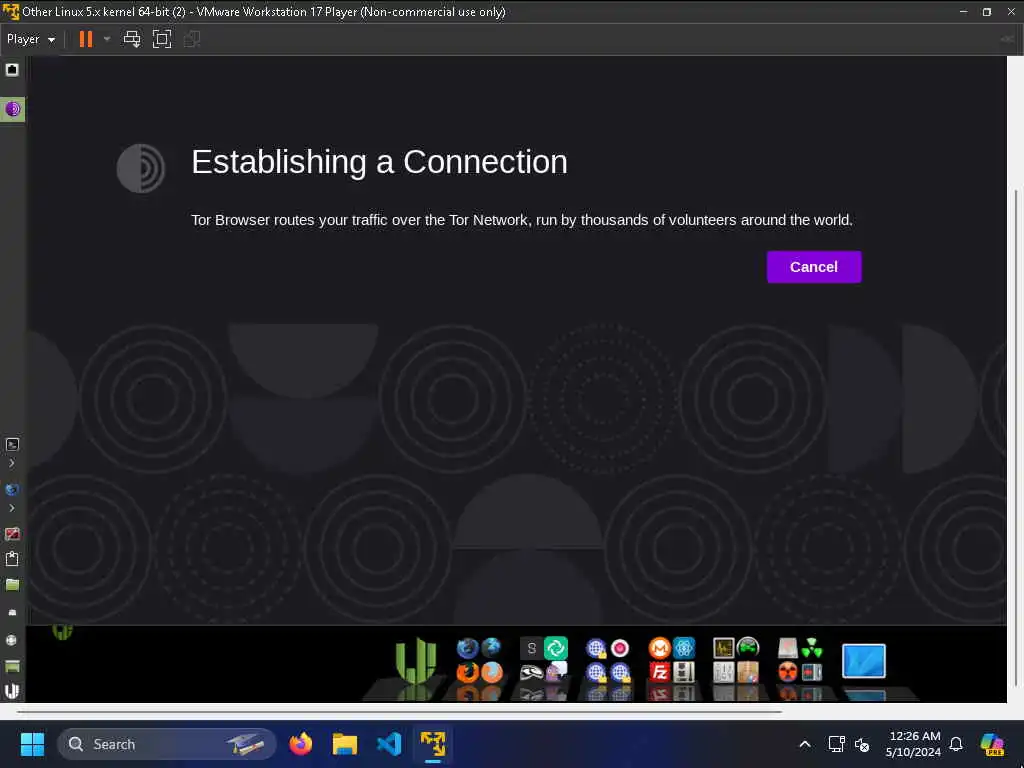Click the red display icon in left panel
The width and height of the screenshot is (1024, 768).
(x=12, y=534)
